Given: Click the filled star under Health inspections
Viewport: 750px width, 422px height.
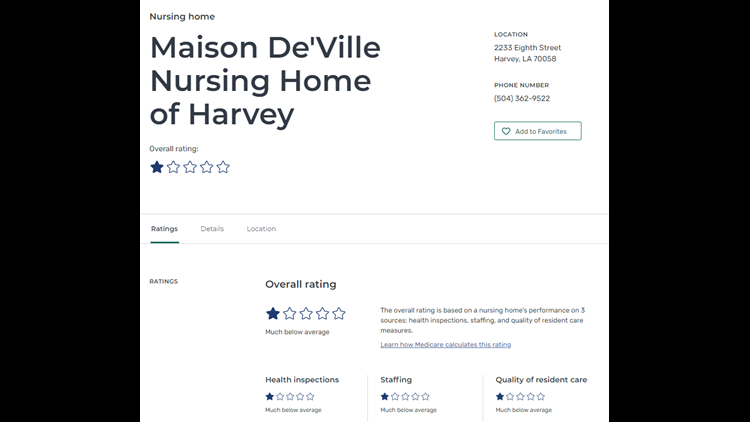Looking at the screenshot, I should coord(270,396).
